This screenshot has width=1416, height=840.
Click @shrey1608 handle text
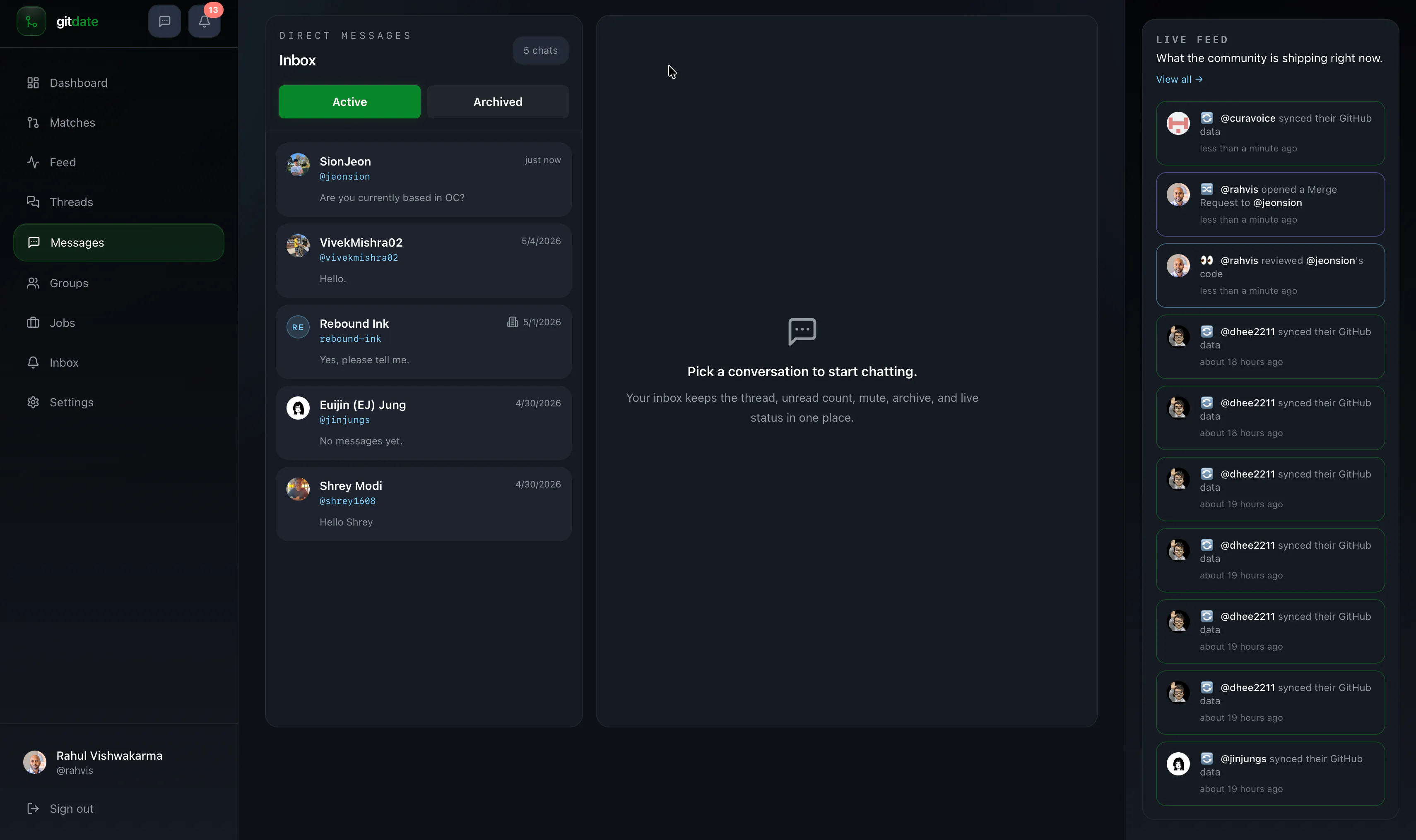(x=347, y=501)
